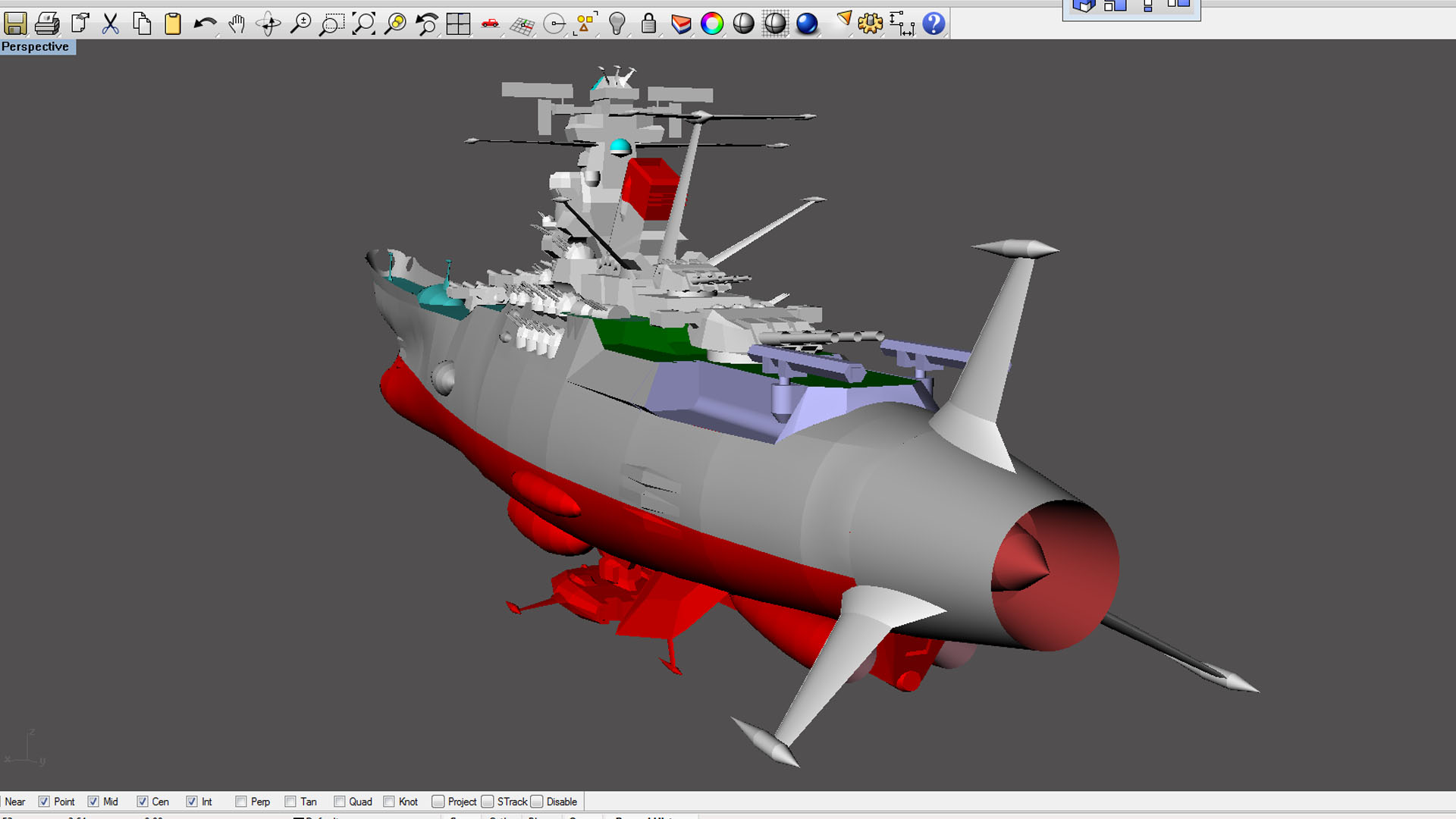This screenshot has width=1456, height=819.
Task: Uncheck the Point osnap checkbox
Action: coord(44,802)
